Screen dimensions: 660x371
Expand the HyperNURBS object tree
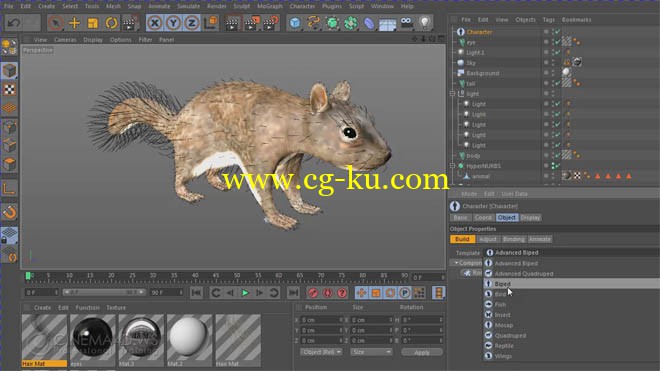tap(453, 166)
